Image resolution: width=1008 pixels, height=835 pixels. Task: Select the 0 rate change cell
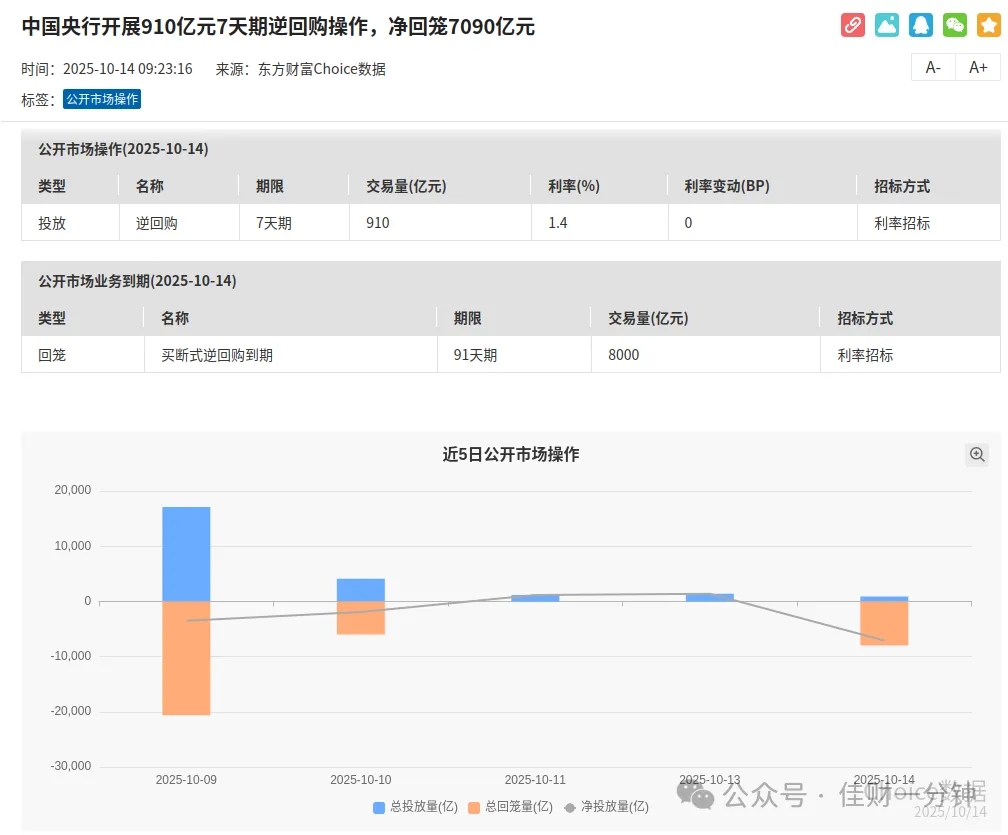[763, 223]
